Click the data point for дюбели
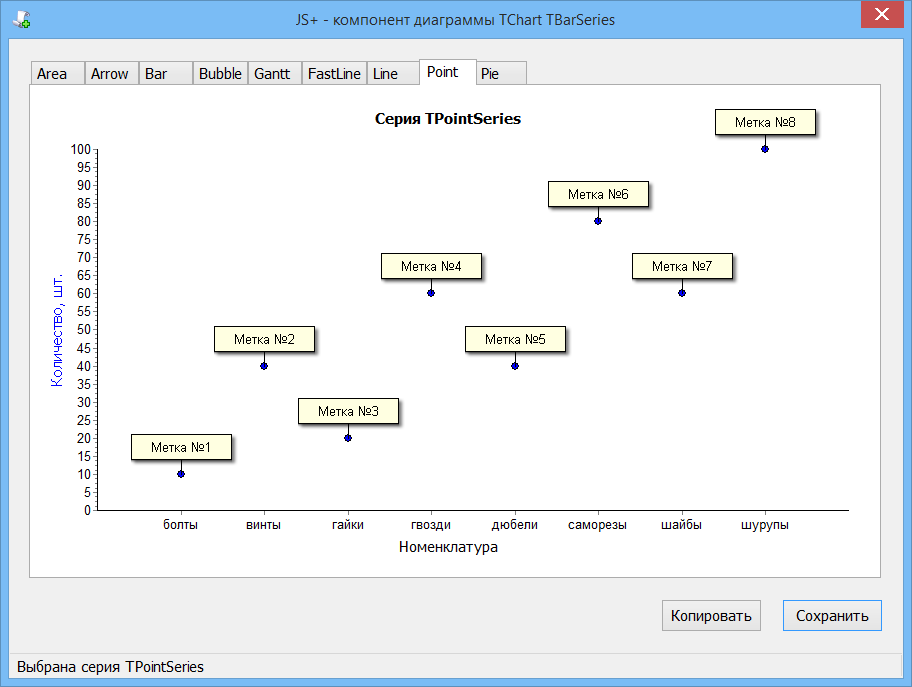This screenshot has width=912, height=687. click(515, 366)
